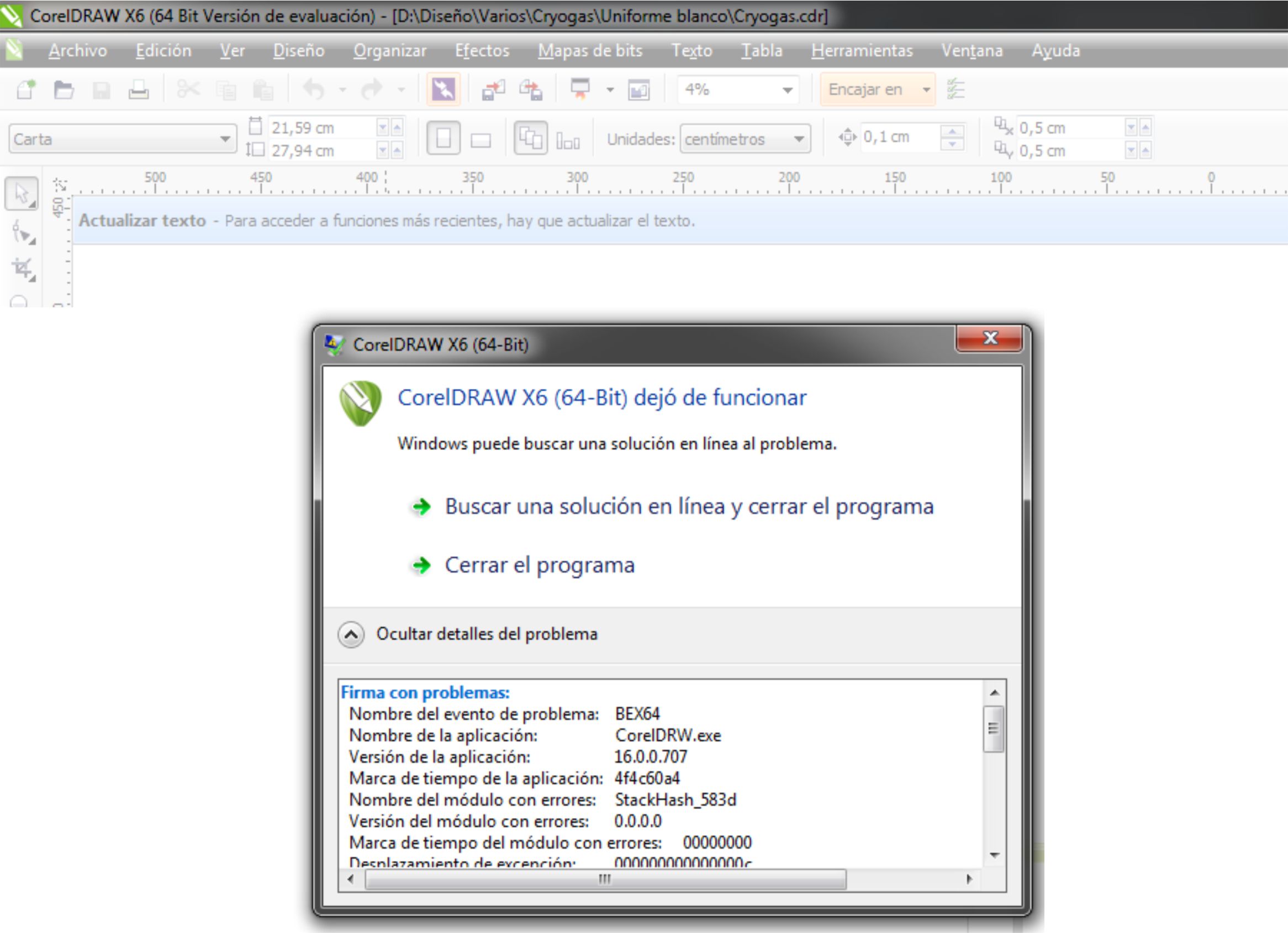
Task: Open the Unidades centímetros dropdown
Action: coord(799,139)
